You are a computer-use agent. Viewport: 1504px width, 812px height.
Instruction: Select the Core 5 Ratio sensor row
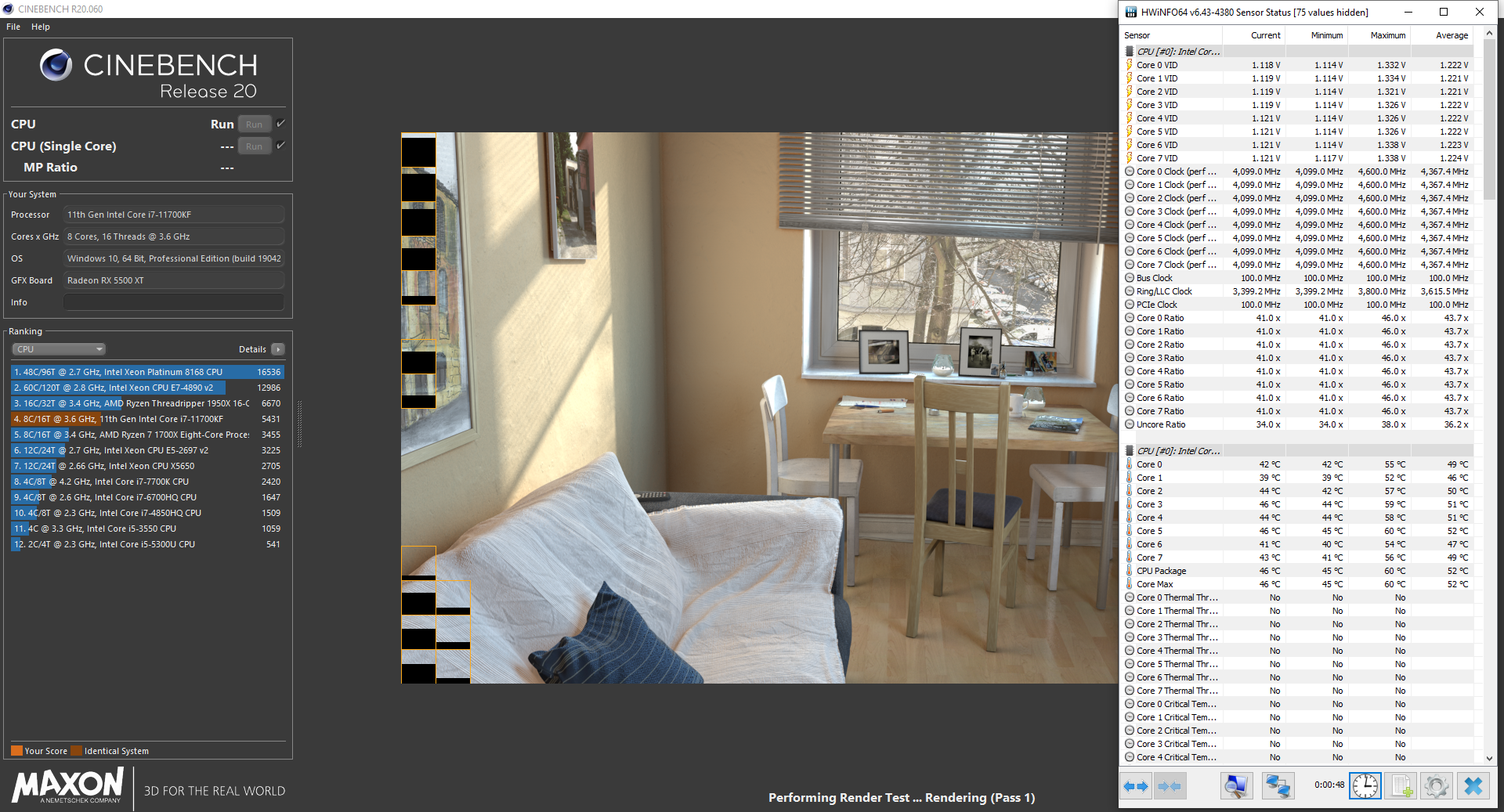(1298, 384)
